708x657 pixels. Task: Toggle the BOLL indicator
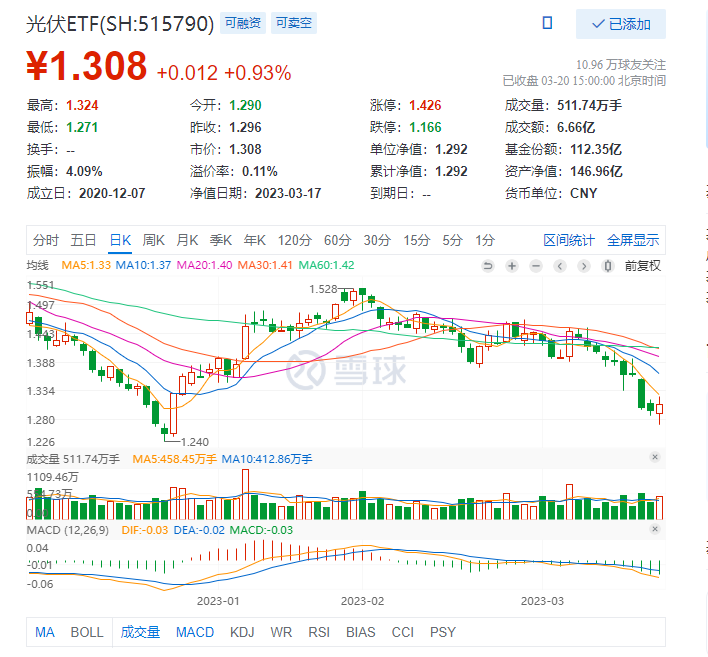[x=87, y=632]
